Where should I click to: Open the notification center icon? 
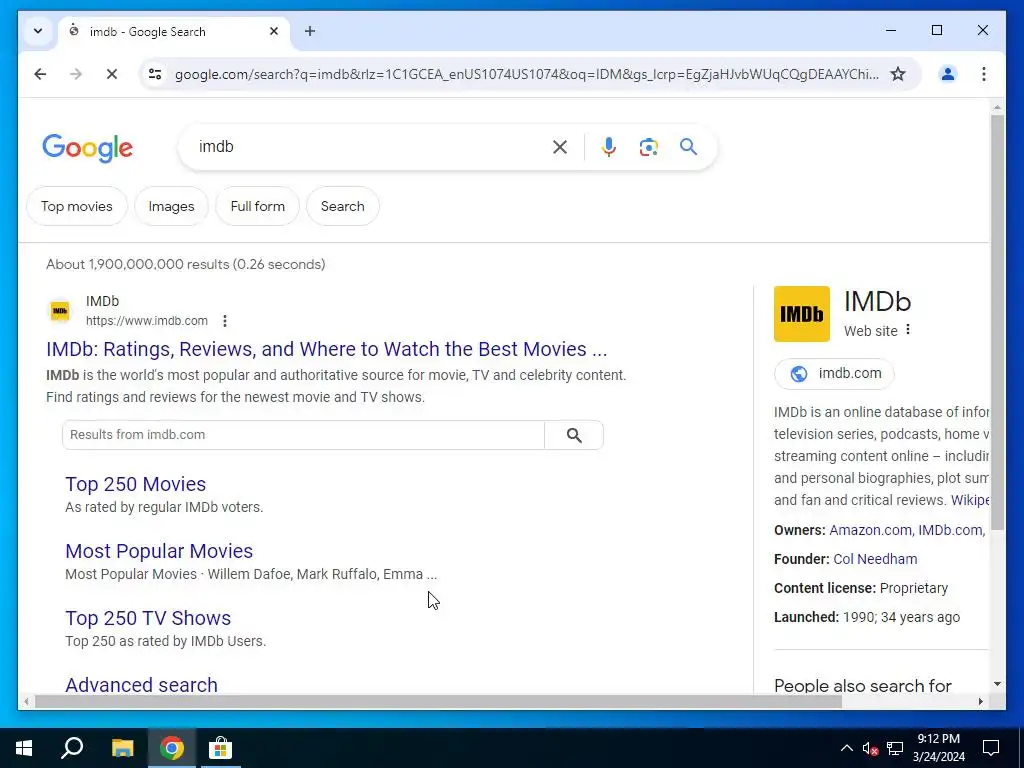(991, 748)
